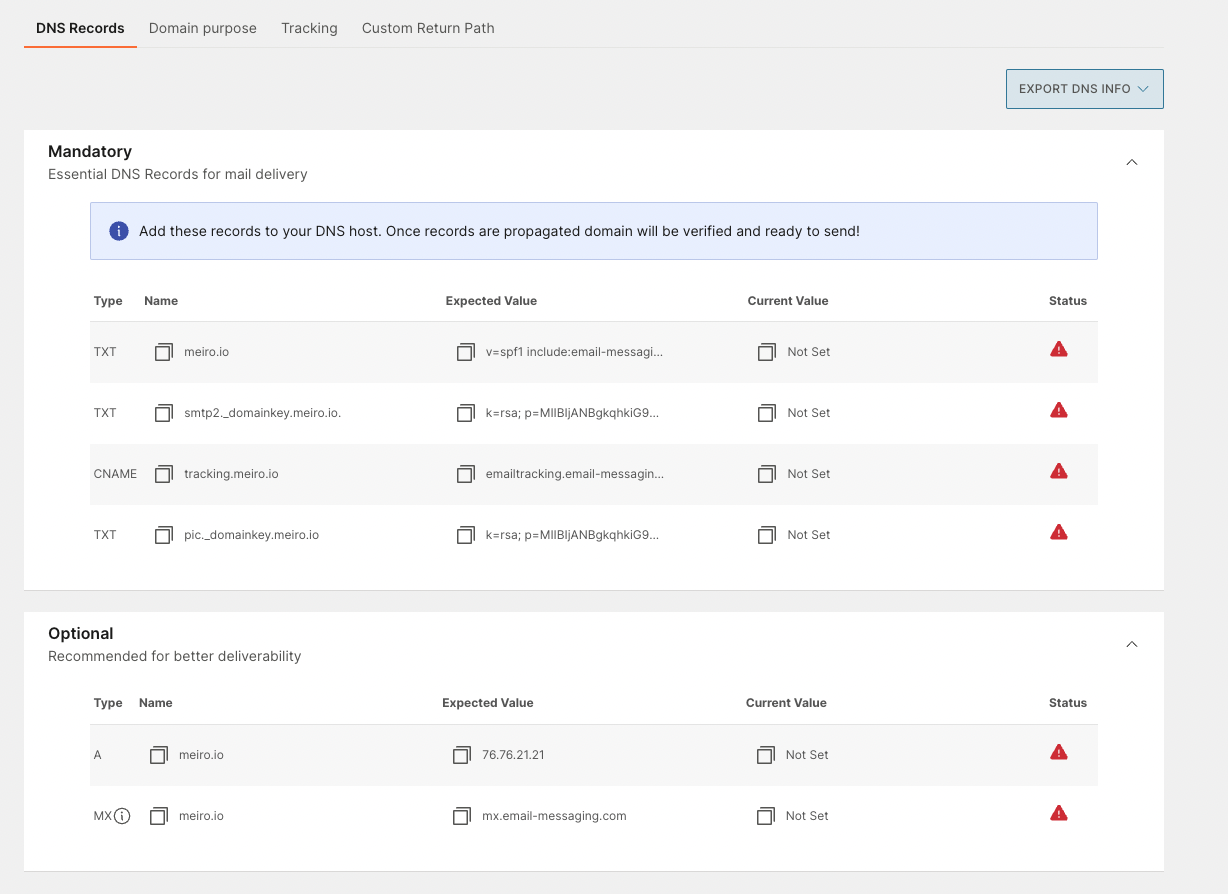Click the blue info icon in banner

(x=118, y=231)
